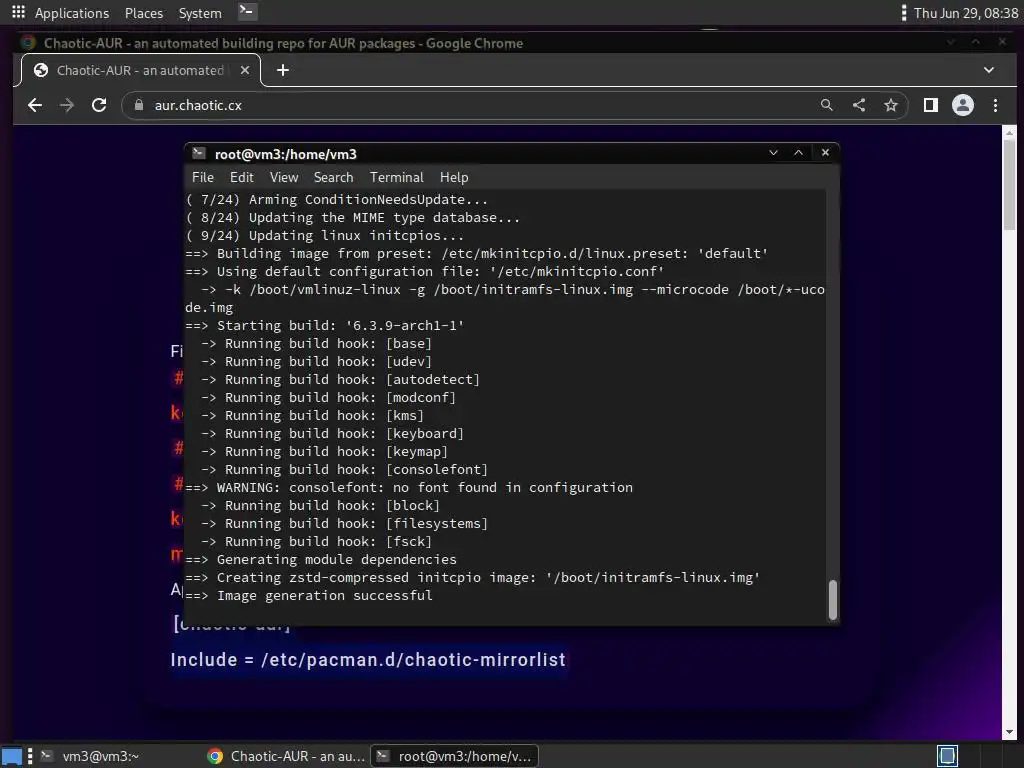
Task: Switch to Chaotic-AUR Chrome taskbar entry
Action: [x=286, y=756]
